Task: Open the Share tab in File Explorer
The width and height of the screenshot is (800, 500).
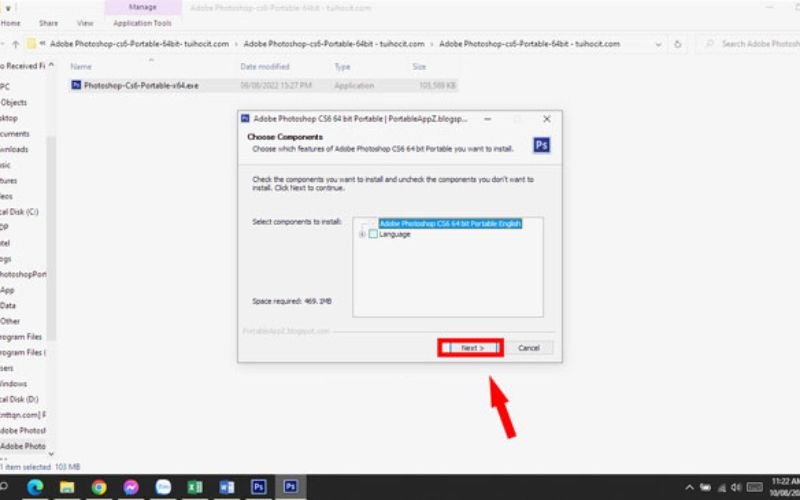Action: coord(48,23)
